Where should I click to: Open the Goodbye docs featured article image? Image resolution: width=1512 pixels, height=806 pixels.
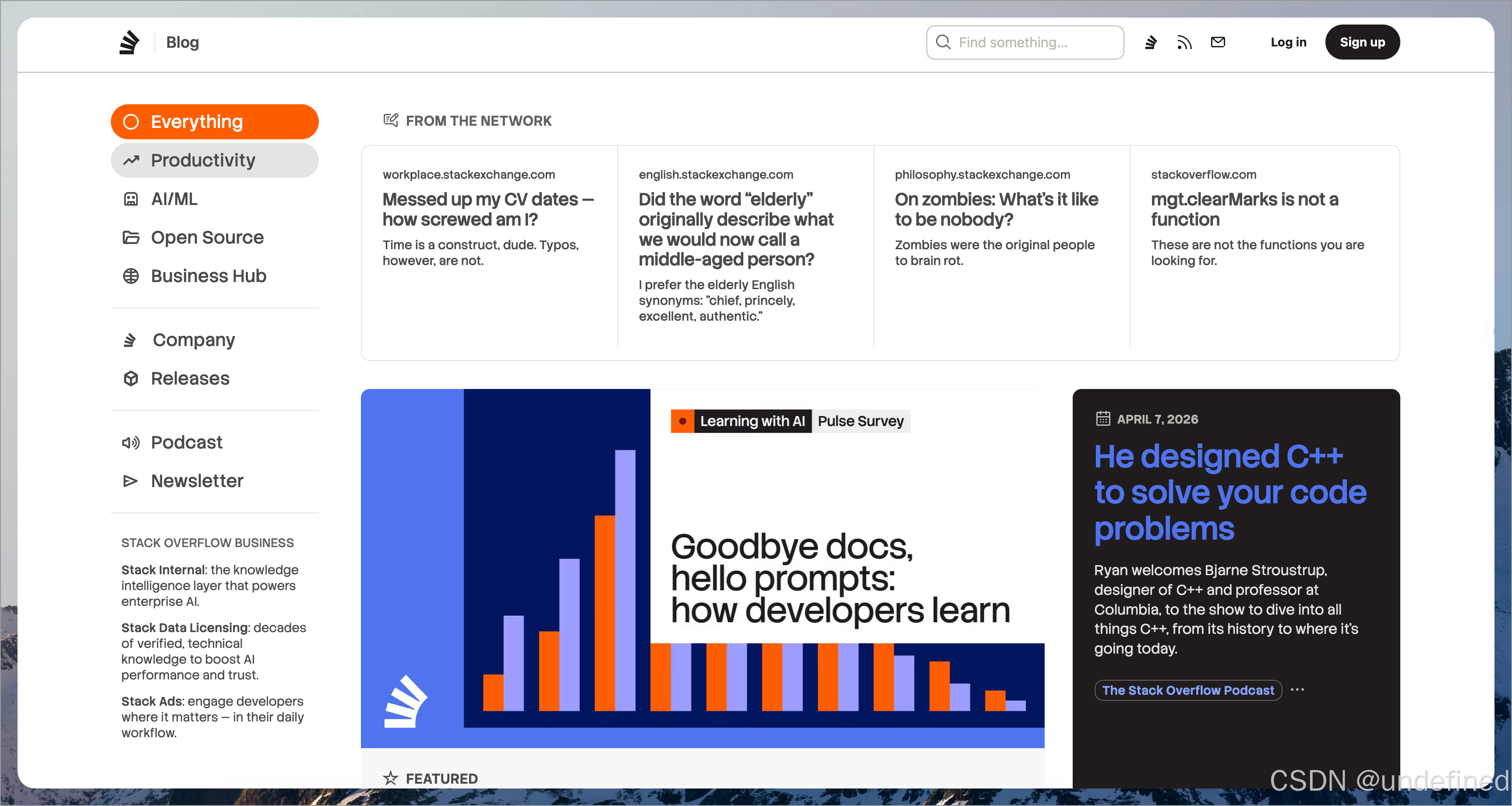pos(702,568)
